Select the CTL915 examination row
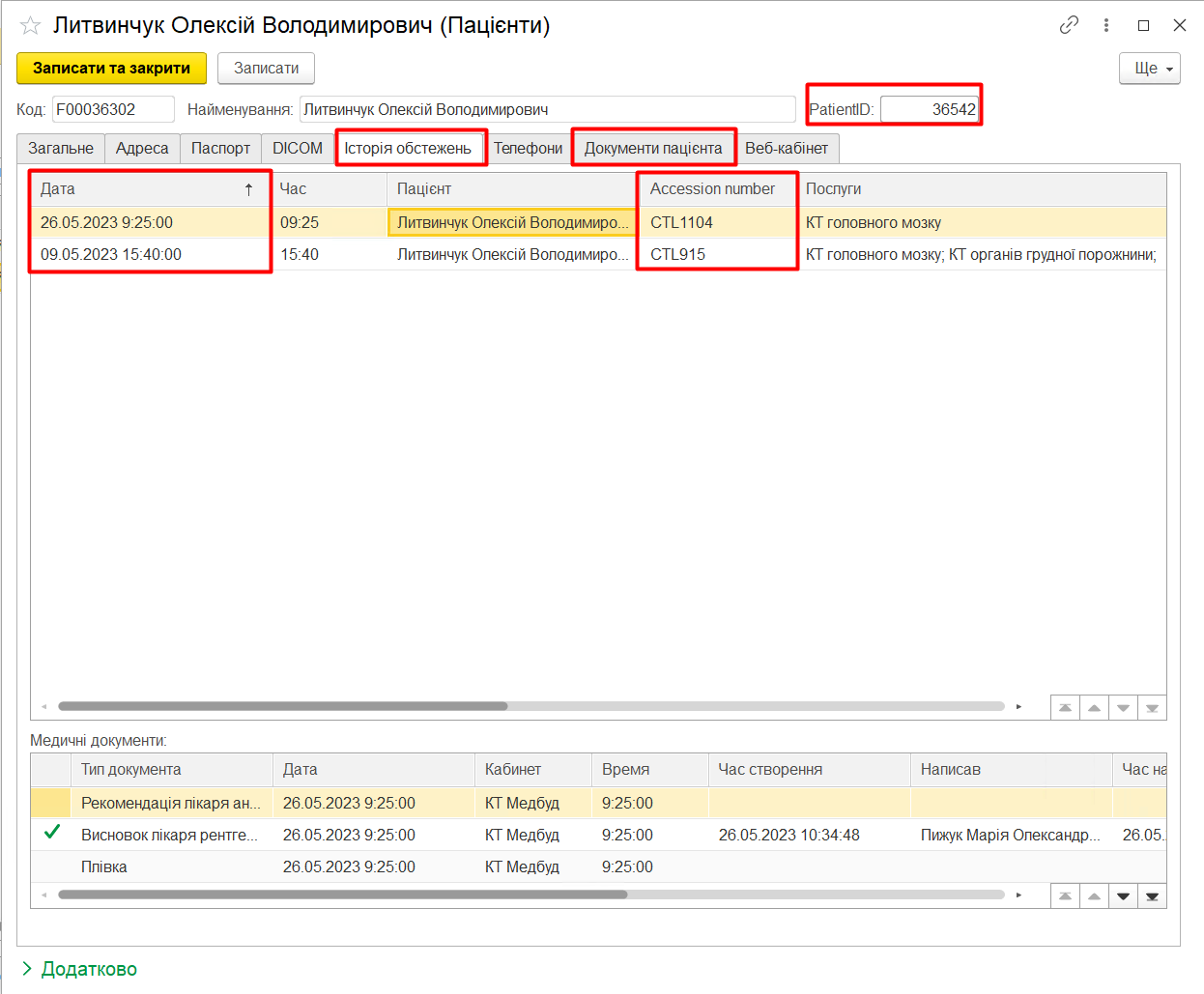 click(x=678, y=254)
